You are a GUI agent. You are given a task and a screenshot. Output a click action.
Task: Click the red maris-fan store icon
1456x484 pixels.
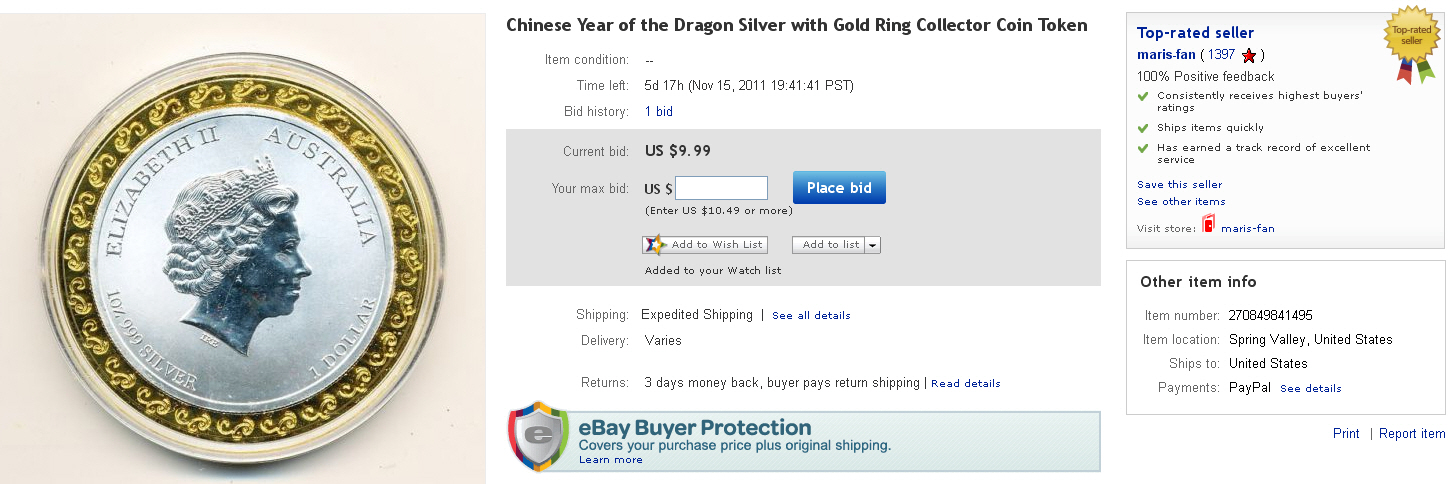point(1208,227)
